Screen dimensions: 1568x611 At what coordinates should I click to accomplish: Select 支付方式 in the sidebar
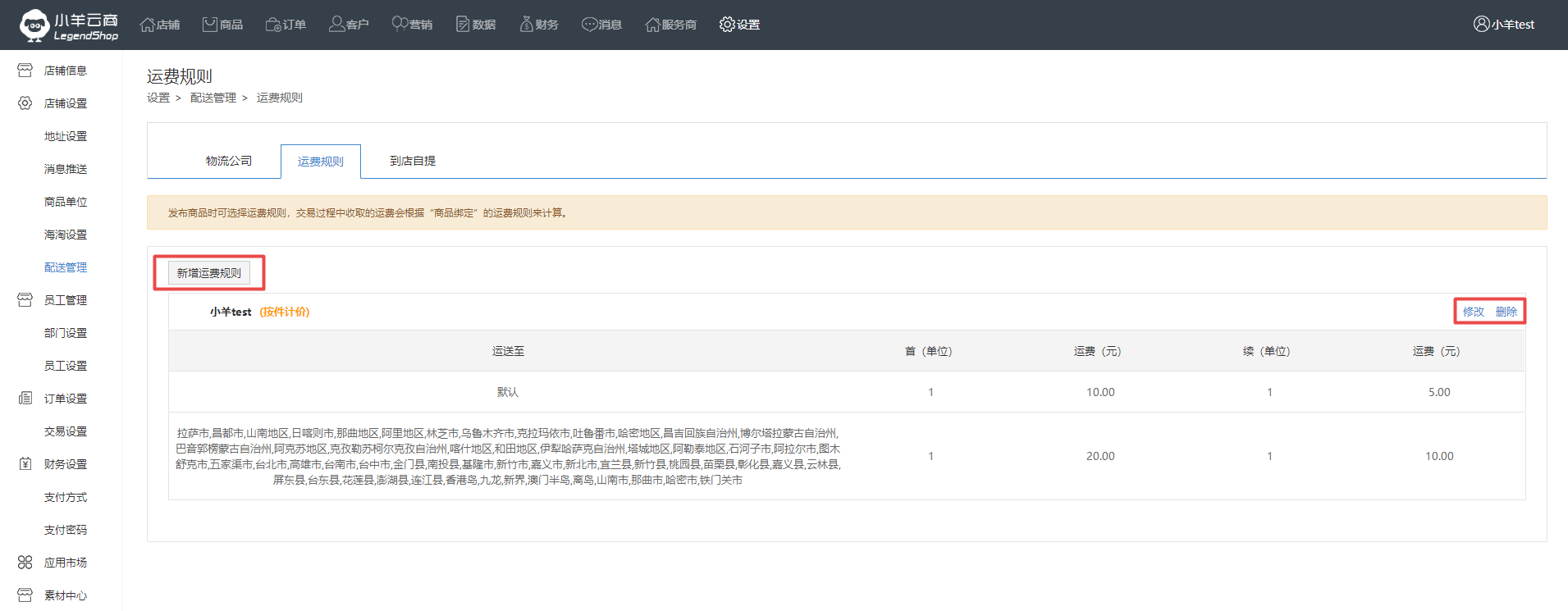(65, 497)
